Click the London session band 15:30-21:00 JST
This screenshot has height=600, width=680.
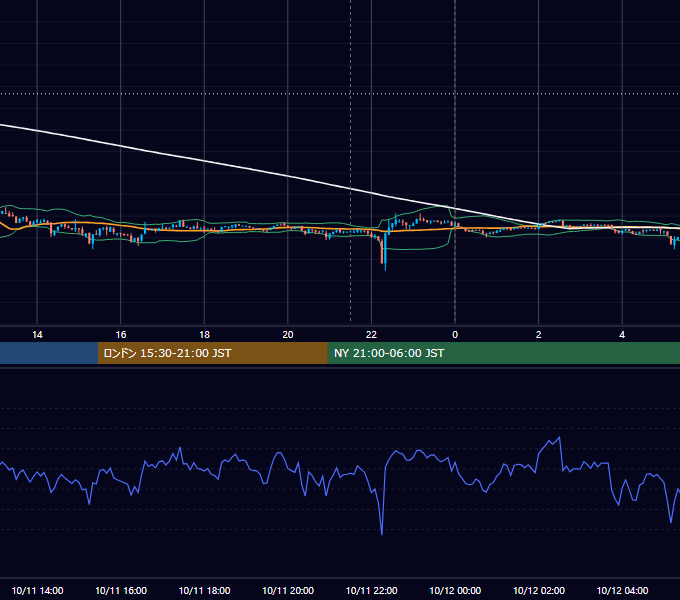[x=212, y=353]
